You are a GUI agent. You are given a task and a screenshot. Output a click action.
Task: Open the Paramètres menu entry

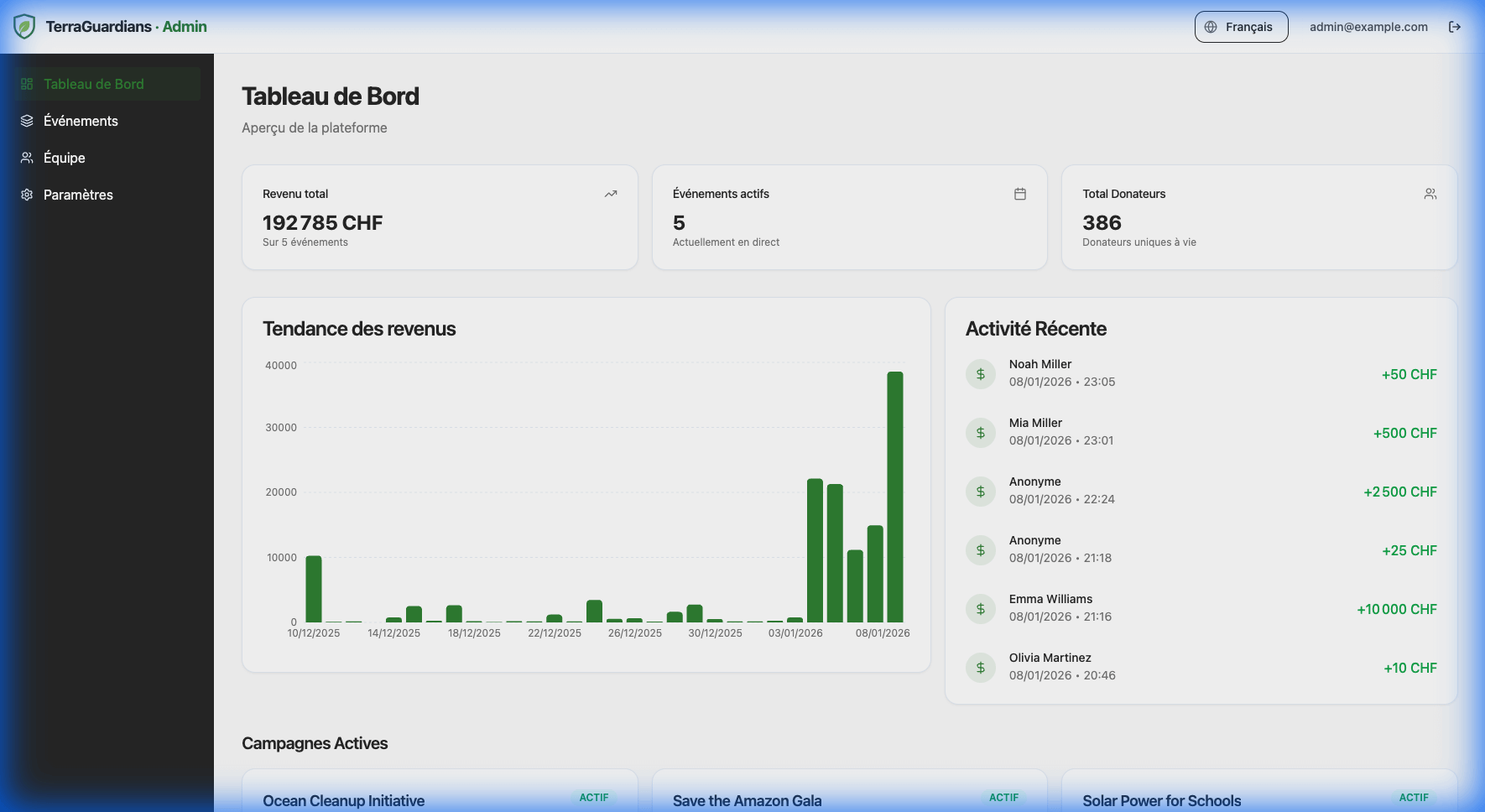point(78,195)
